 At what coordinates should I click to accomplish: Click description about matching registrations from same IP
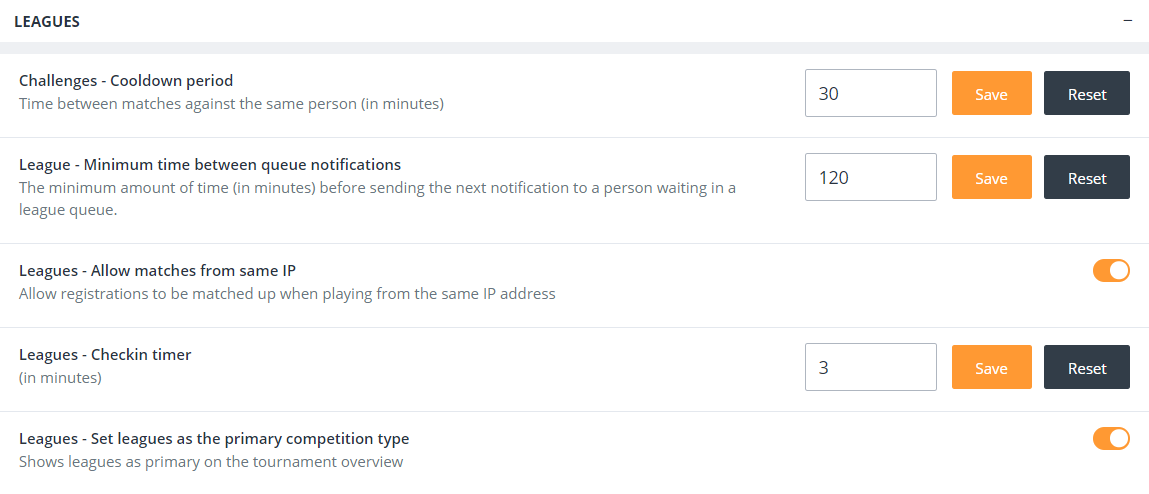coord(287,294)
